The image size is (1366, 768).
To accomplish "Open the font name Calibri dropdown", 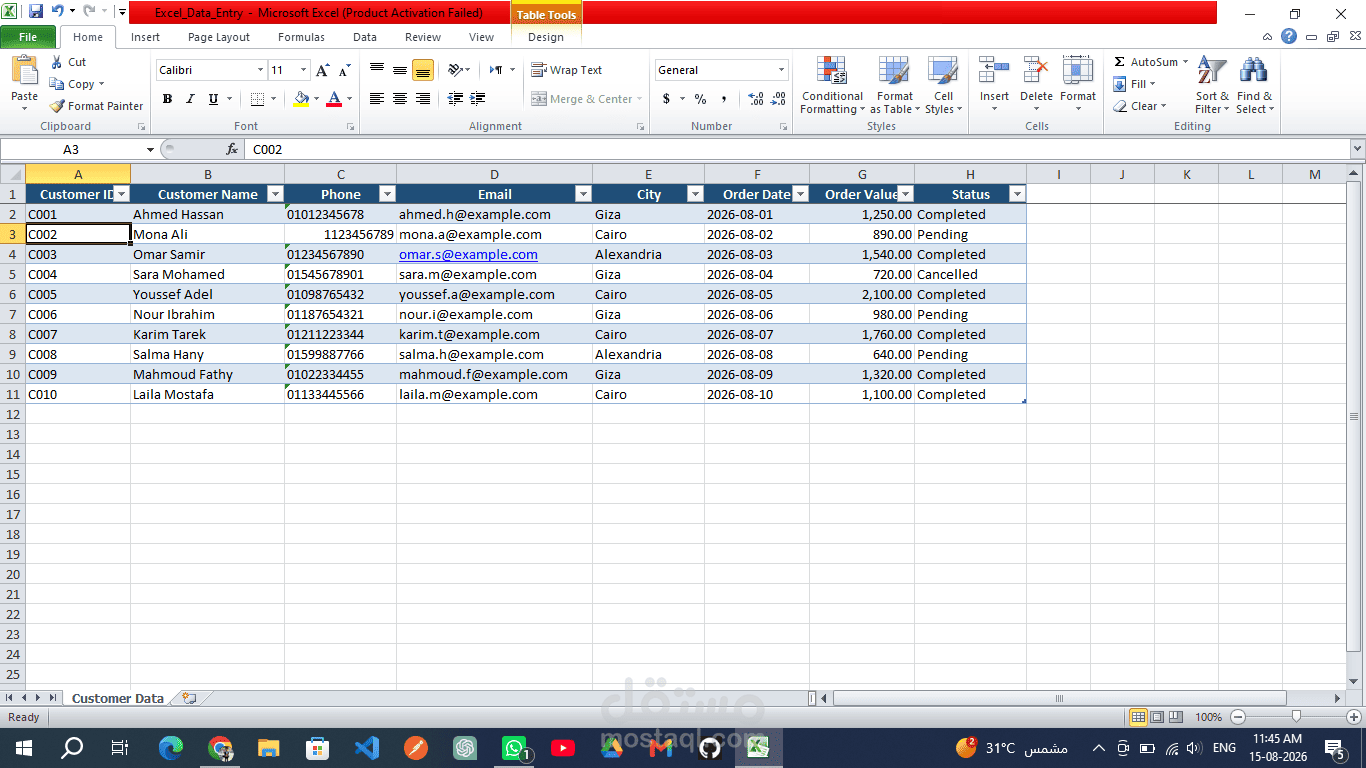I will pos(260,70).
